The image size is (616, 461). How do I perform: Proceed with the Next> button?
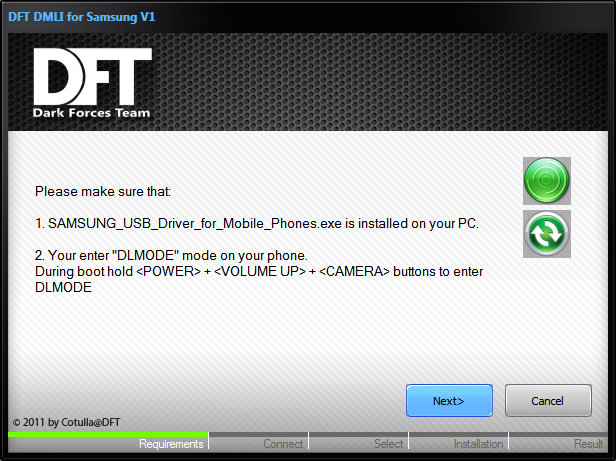pyautogui.click(x=449, y=400)
